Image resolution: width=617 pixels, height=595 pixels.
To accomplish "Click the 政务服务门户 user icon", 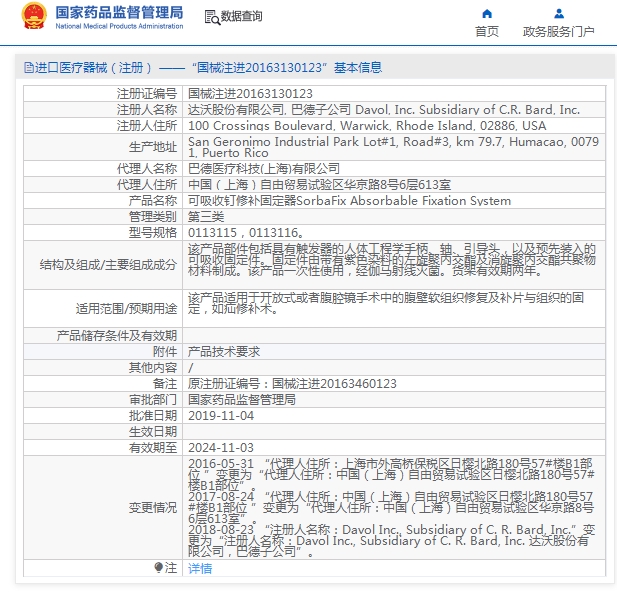I will pos(559,14).
